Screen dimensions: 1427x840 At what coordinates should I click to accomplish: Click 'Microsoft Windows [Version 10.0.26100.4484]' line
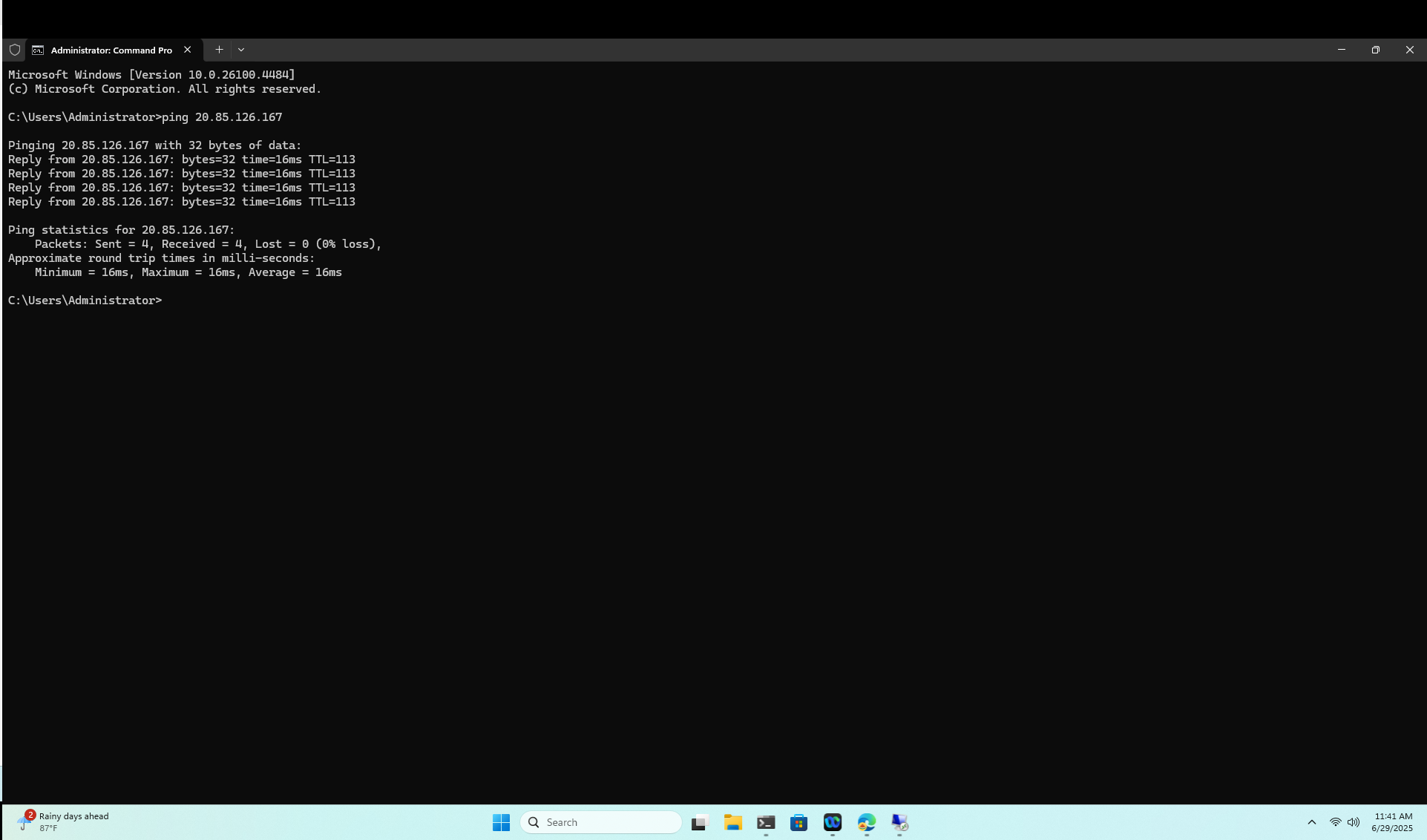pos(151,75)
